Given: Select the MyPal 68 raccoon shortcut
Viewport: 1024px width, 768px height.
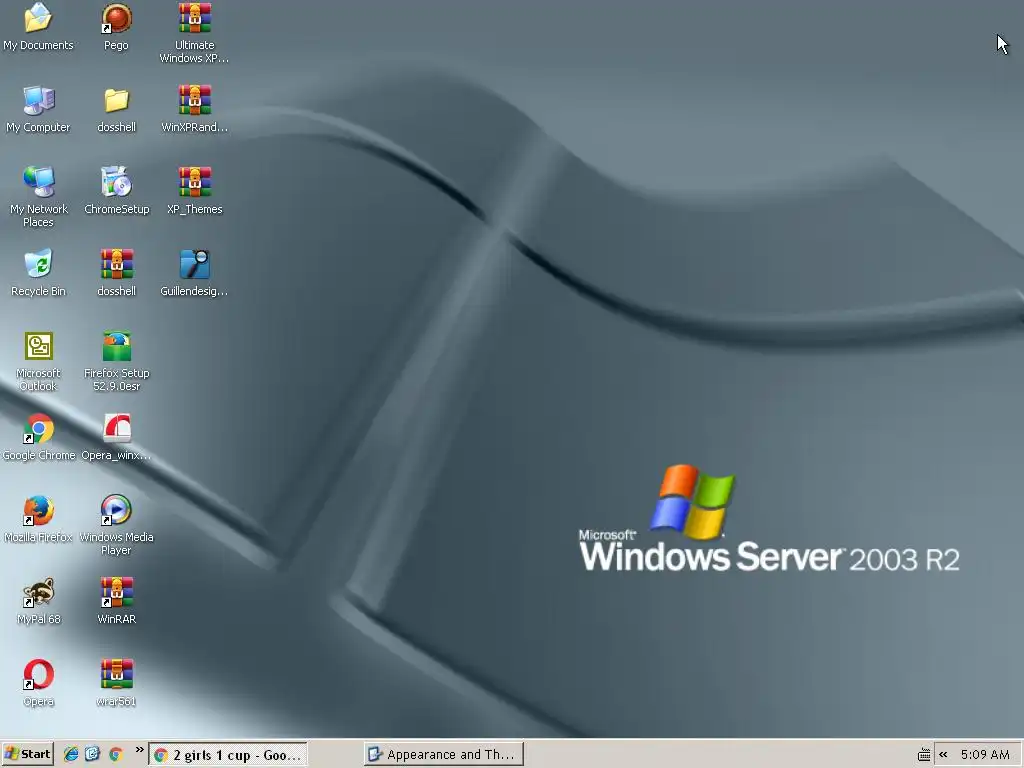Looking at the screenshot, I should click(38, 592).
